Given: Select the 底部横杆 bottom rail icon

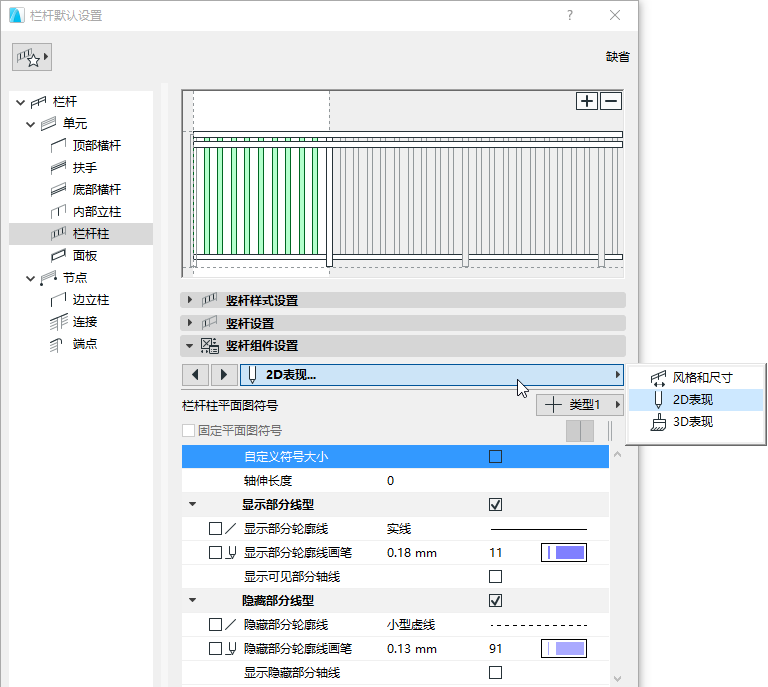Looking at the screenshot, I should pyautogui.click(x=58, y=190).
